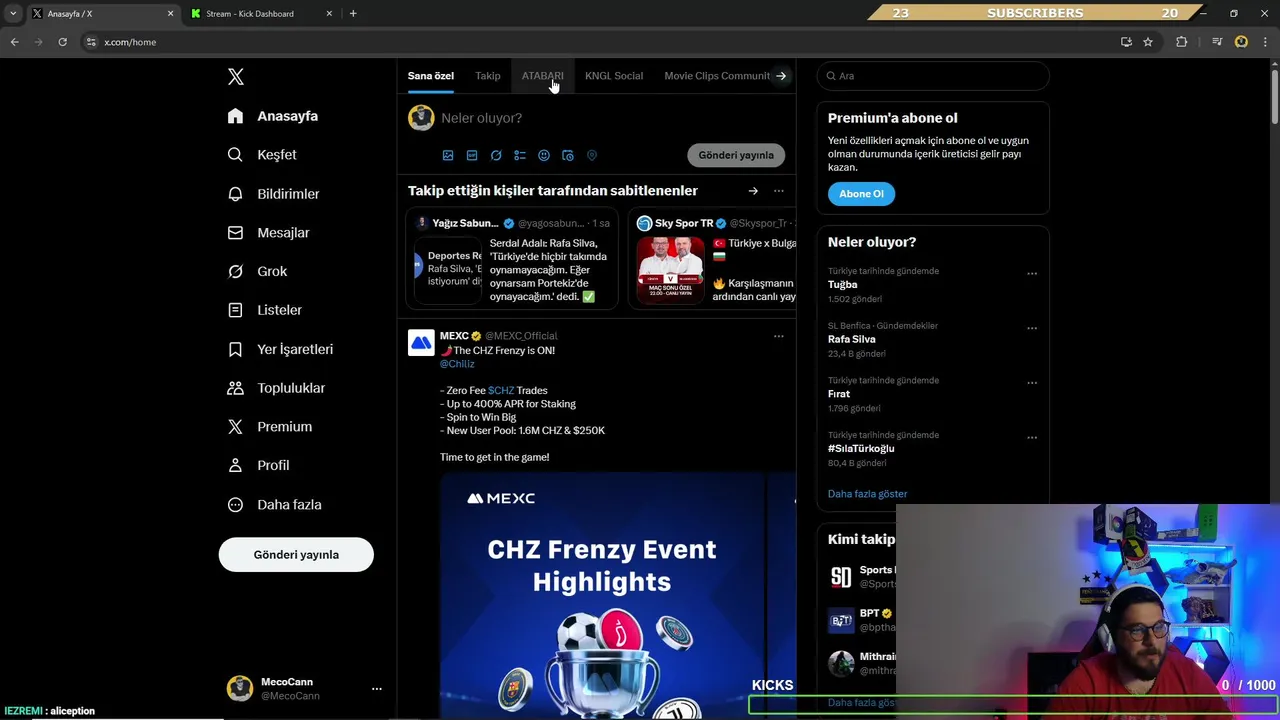Click the Ara search field
This screenshot has width=1280, height=720.
pos(933,76)
